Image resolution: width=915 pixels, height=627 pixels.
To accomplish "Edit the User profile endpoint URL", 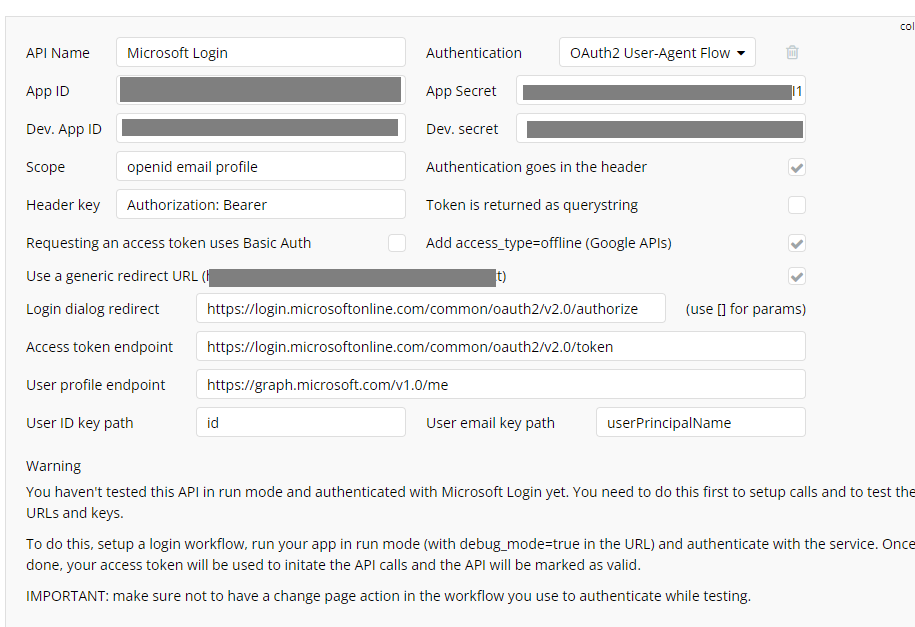I will click(x=500, y=385).
